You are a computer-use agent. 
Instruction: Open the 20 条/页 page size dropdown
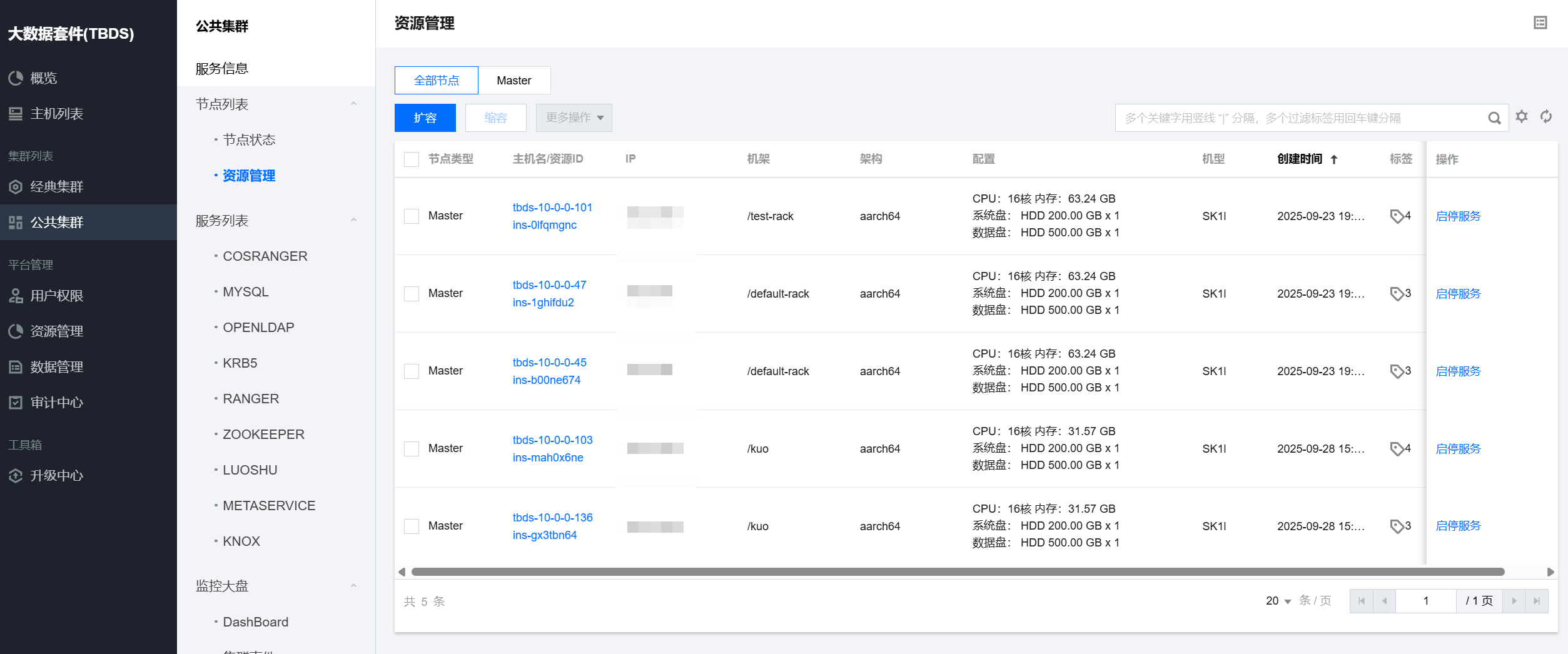point(1278,601)
